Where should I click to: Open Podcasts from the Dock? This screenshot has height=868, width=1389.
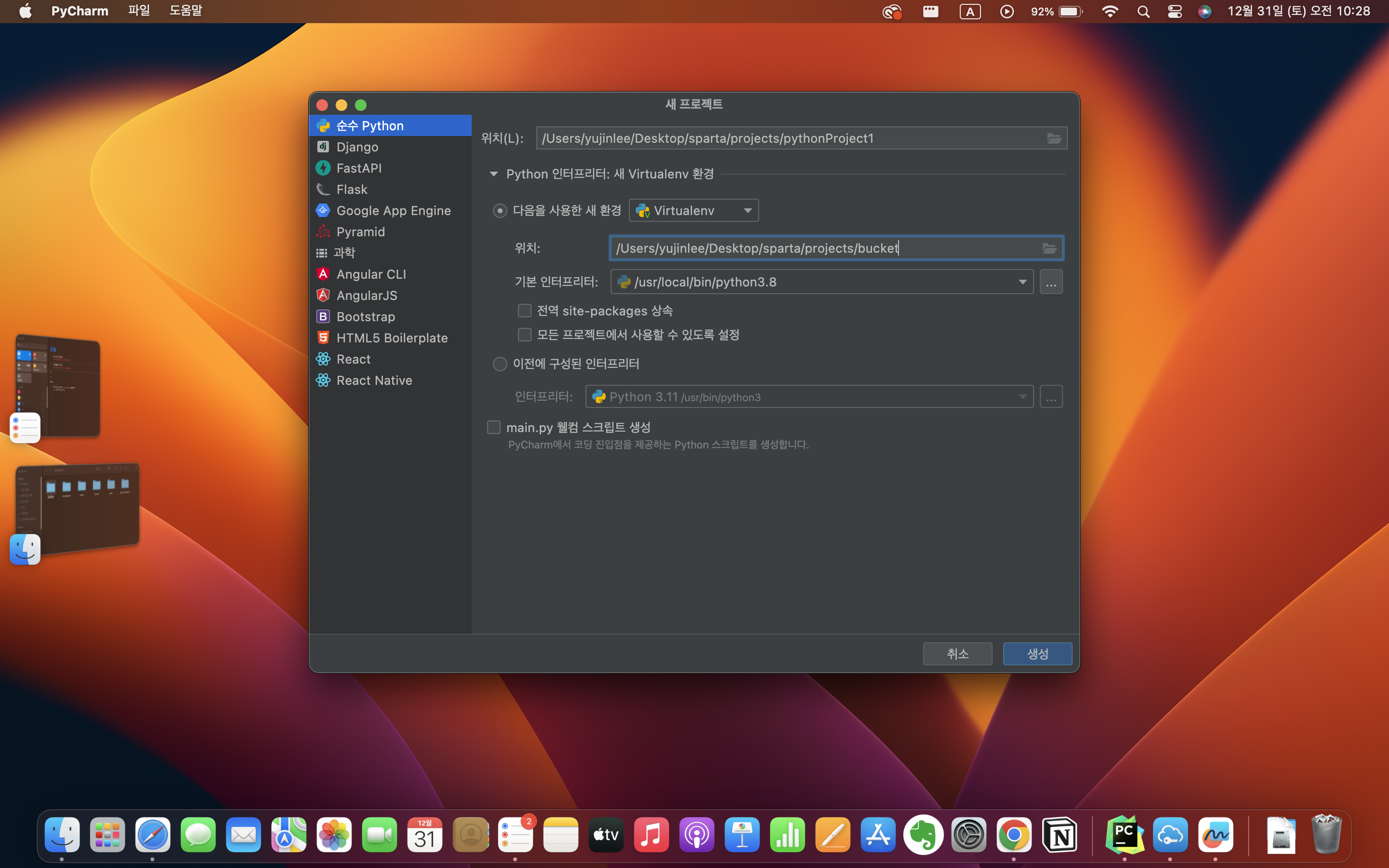tap(697, 835)
